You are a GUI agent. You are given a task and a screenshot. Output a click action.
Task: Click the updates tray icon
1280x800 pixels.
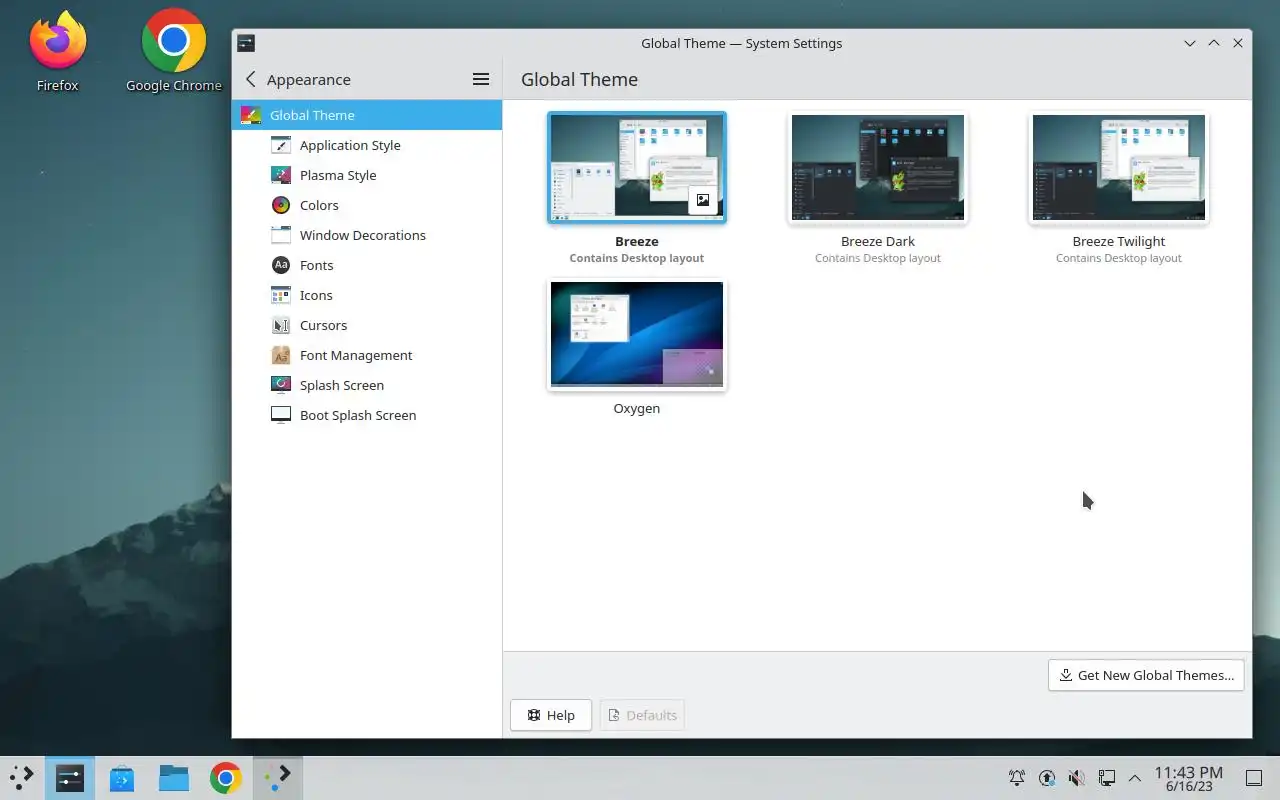click(x=1047, y=778)
